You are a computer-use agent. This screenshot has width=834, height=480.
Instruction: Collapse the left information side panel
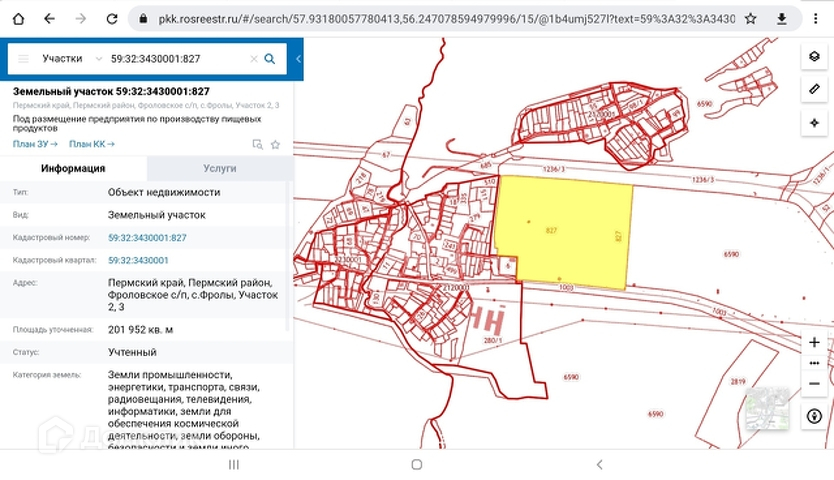pos(298,59)
